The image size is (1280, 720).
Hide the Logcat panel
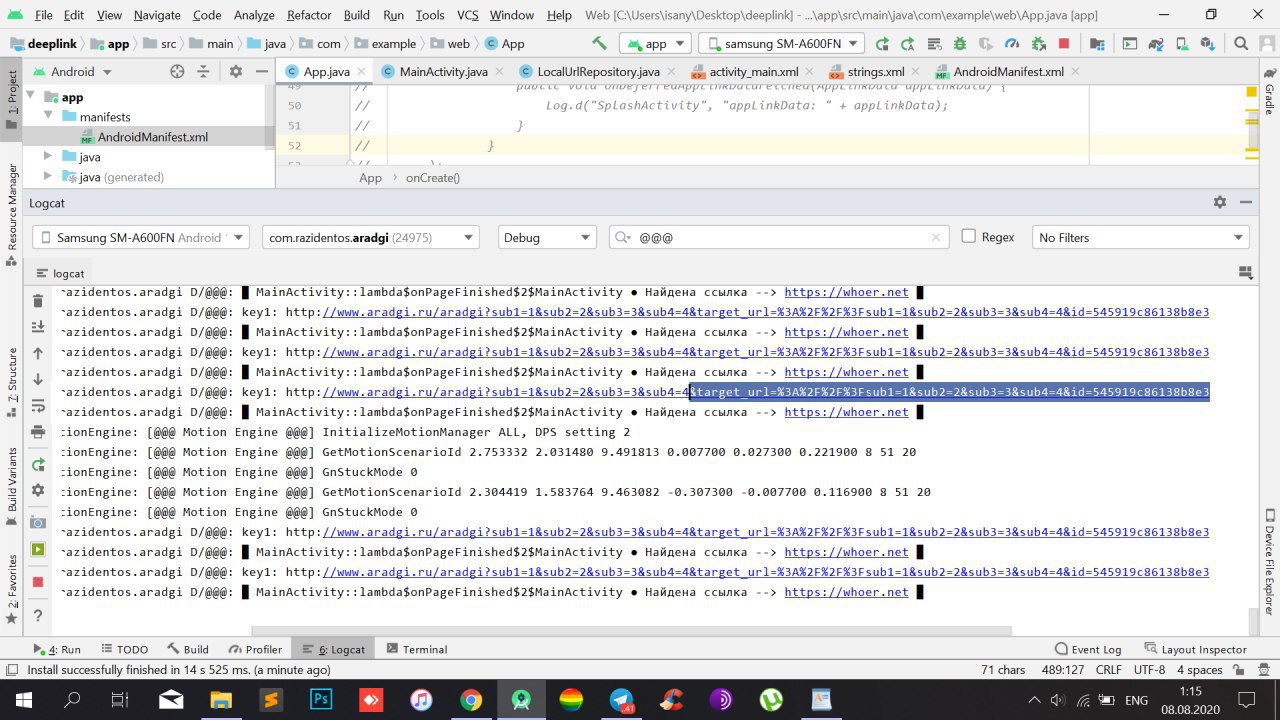click(1246, 202)
